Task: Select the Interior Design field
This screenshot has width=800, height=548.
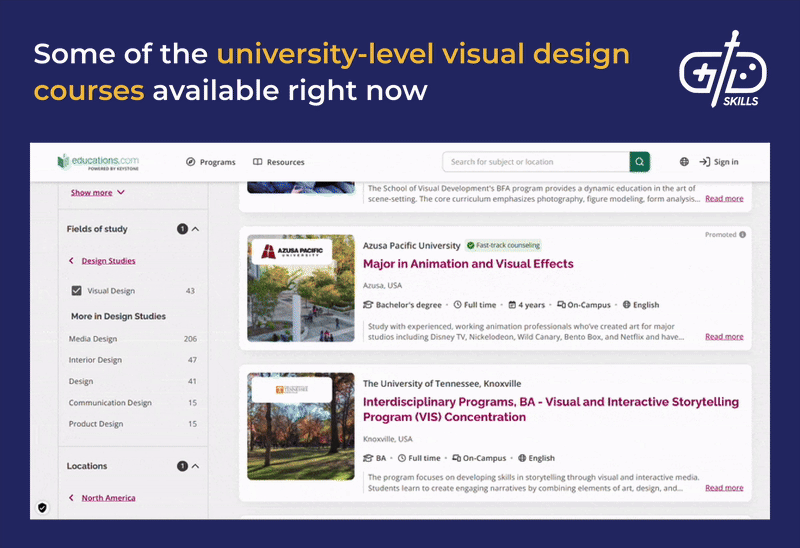Action: 133,360
